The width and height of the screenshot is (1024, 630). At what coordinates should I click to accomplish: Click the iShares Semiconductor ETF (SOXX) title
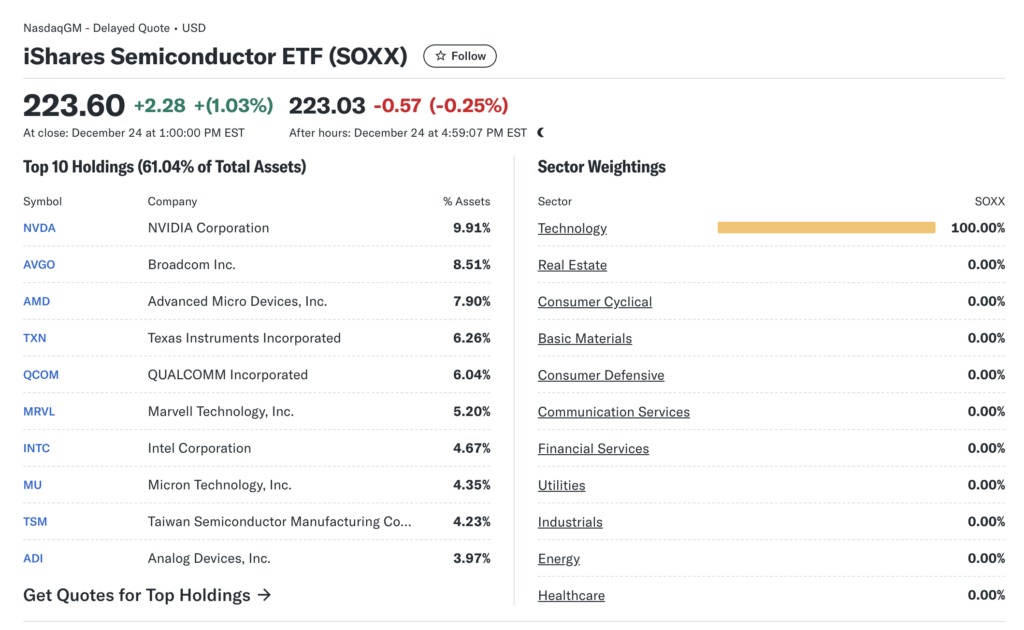(216, 56)
